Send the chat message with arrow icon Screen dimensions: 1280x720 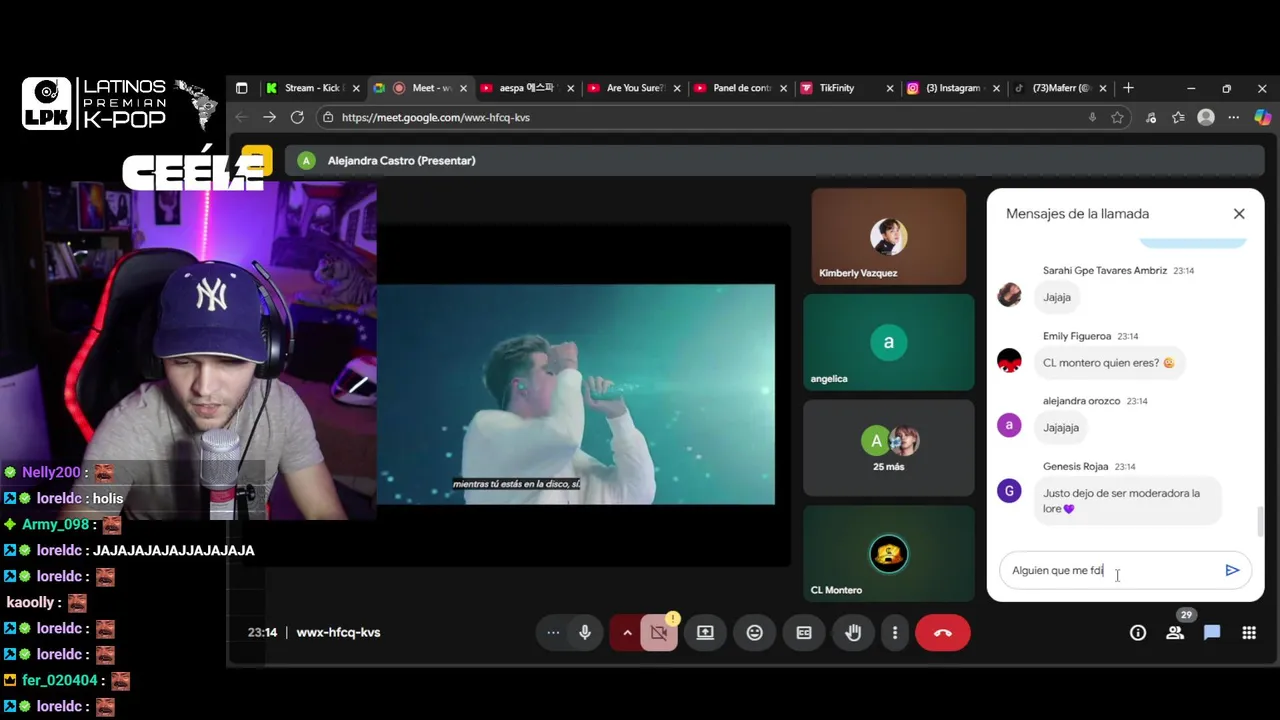point(1232,570)
